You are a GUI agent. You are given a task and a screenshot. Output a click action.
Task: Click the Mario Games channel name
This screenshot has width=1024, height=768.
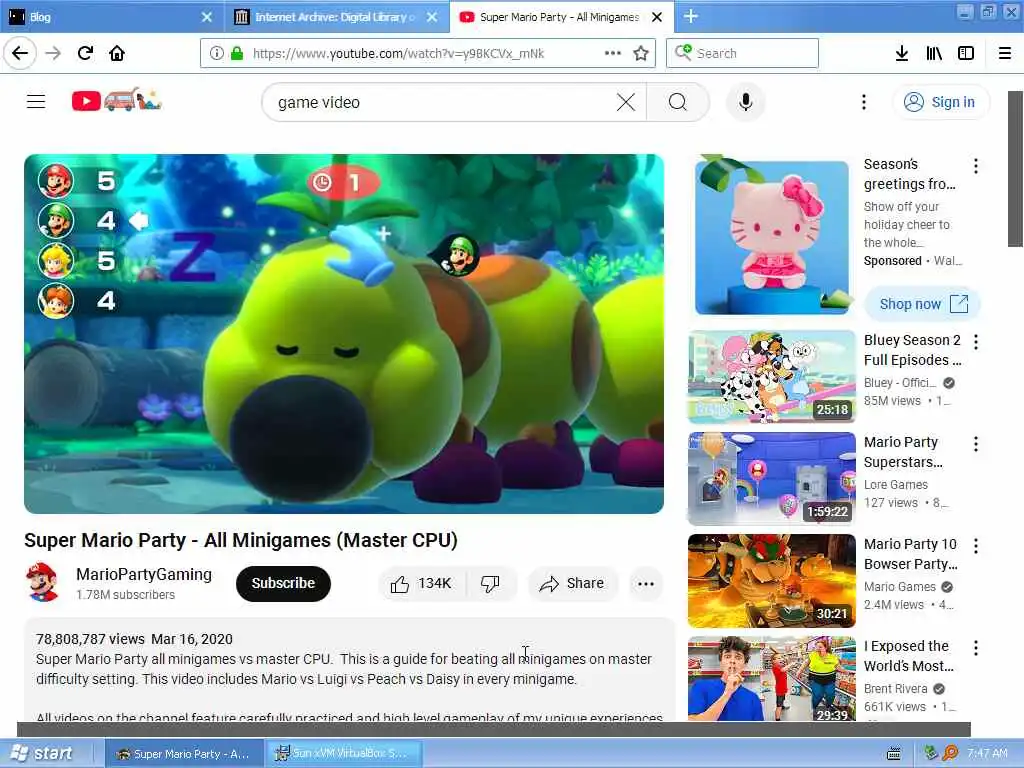tap(899, 586)
